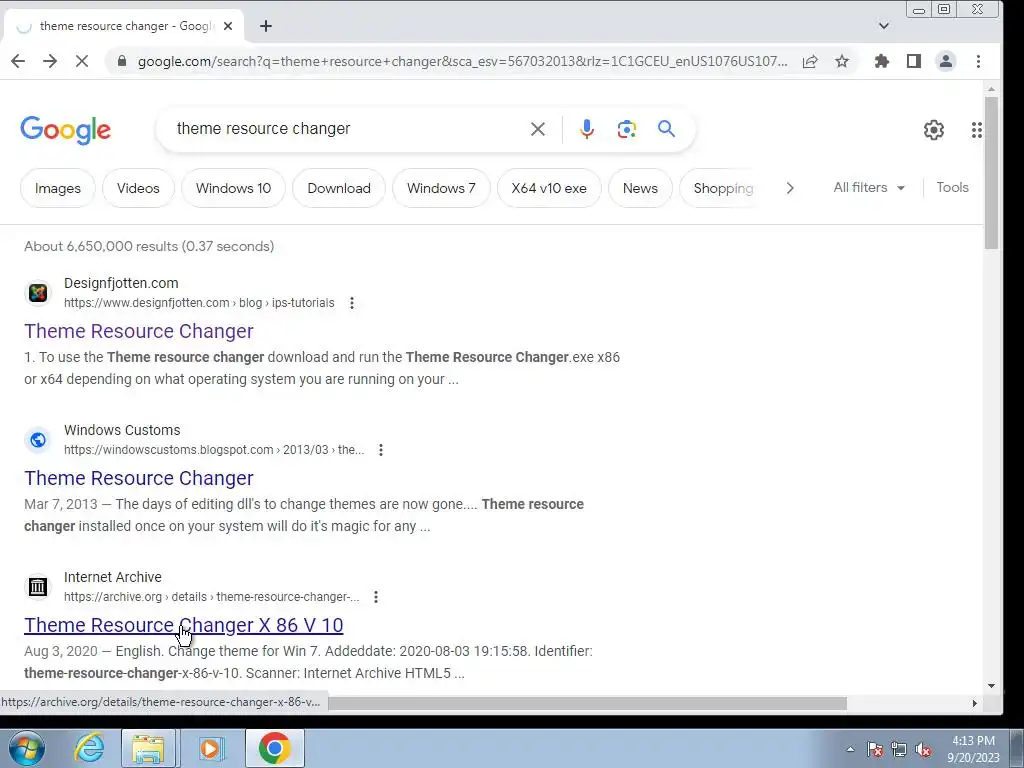
Task: Open Chrome profile avatar
Action: click(x=946, y=61)
